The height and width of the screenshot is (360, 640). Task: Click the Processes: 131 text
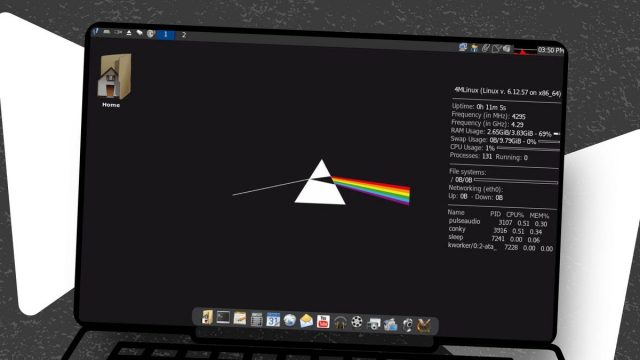[471, 156]
